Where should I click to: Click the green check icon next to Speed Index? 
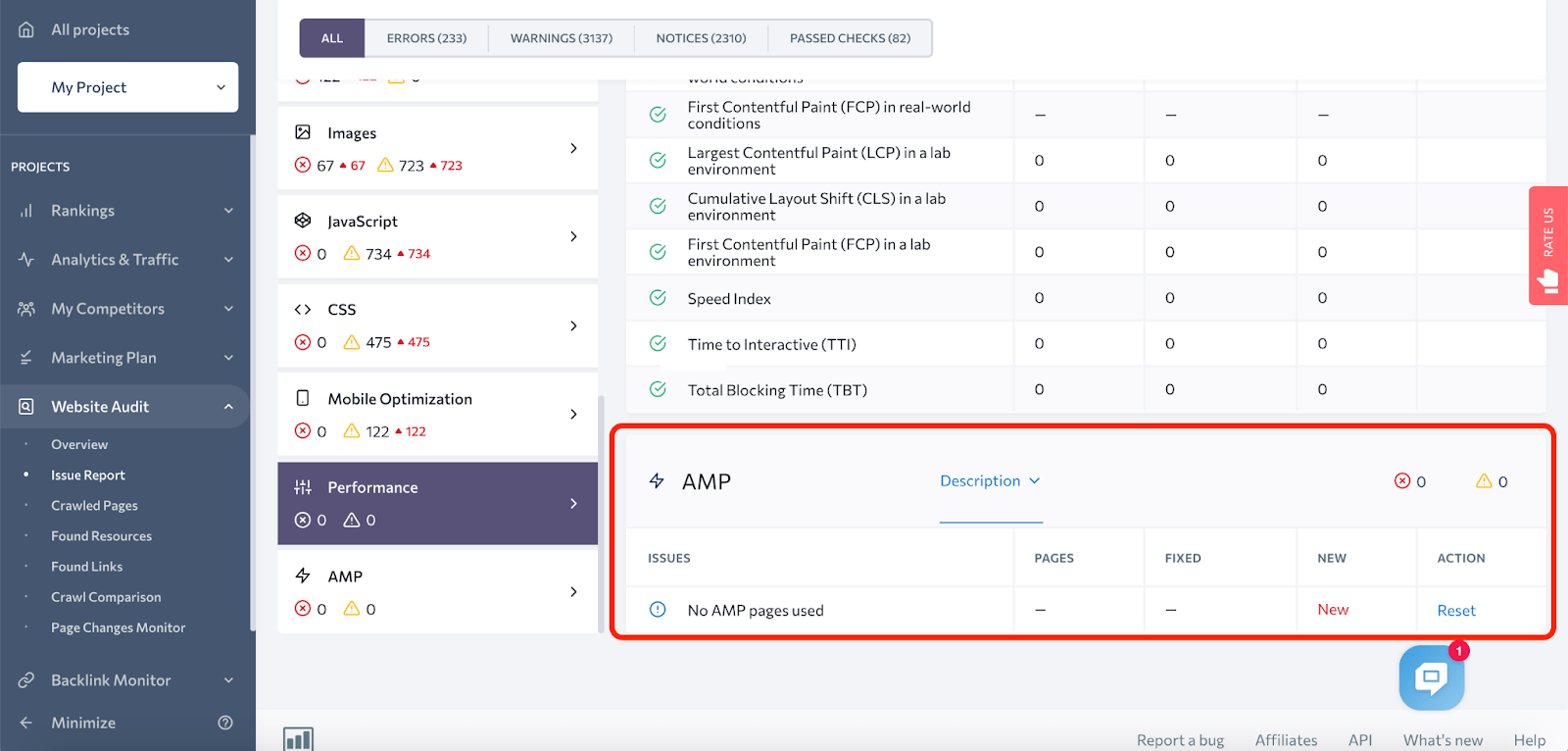click(658, 298)
